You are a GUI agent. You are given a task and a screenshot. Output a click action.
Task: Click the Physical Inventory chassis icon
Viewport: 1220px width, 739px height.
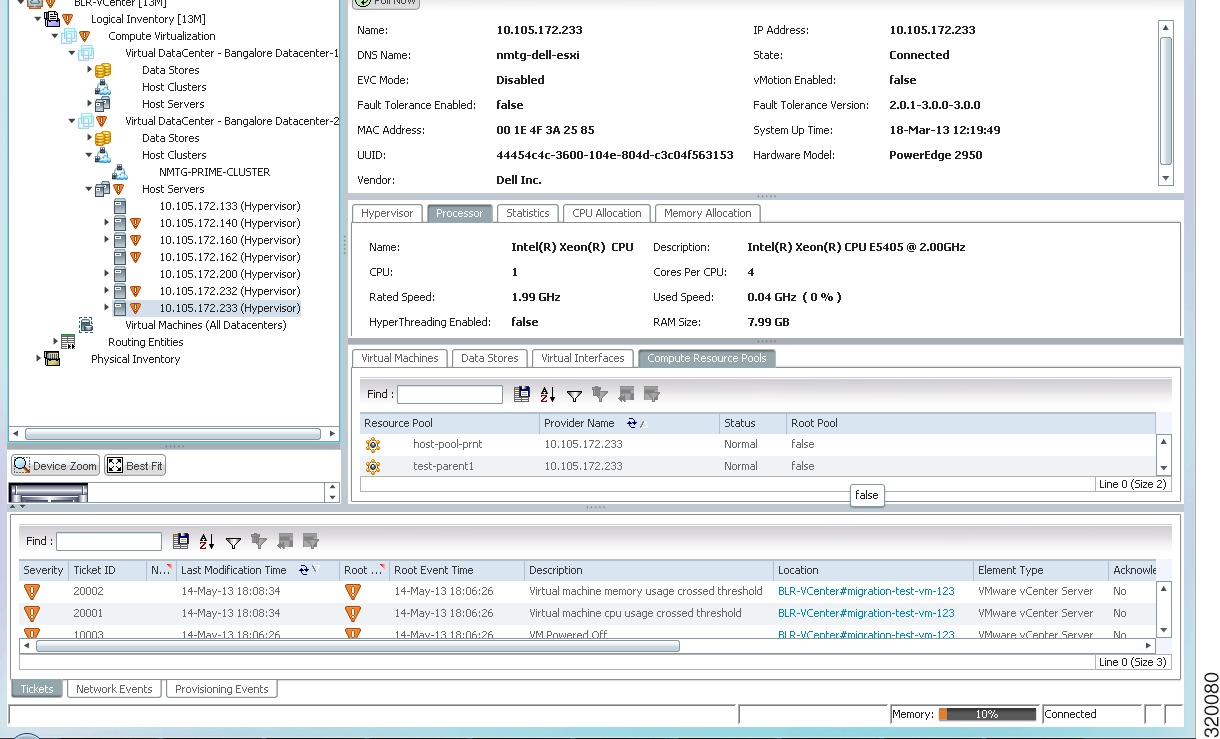coord(52,359)
